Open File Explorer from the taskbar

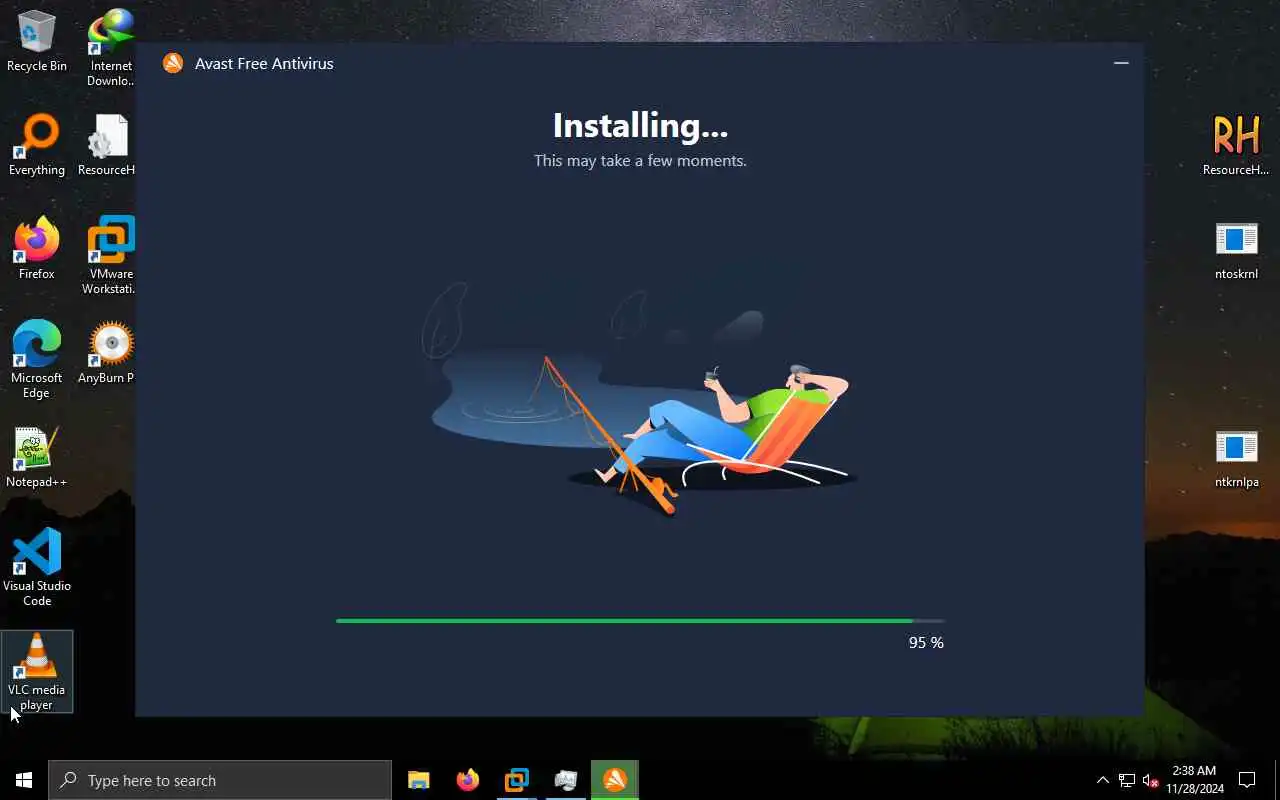pyautogui.click(x=419, y=780)
